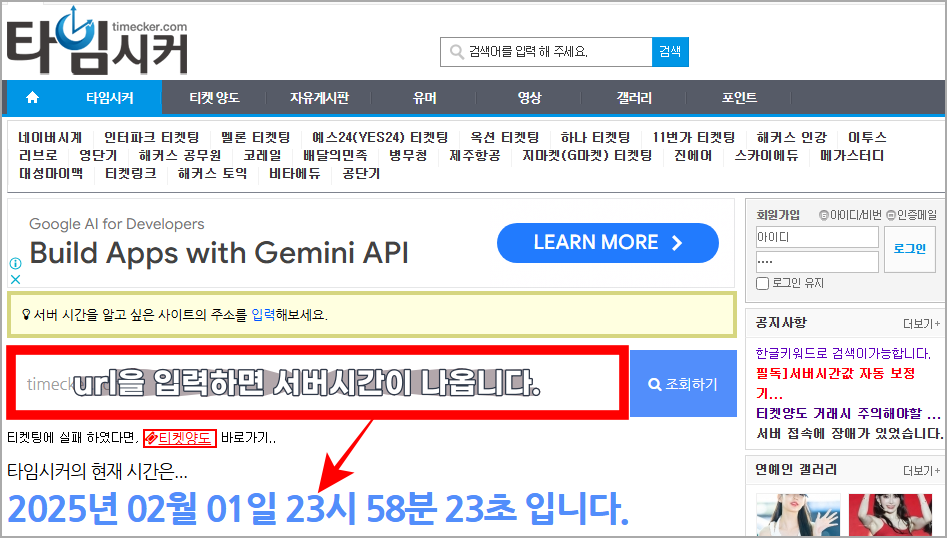Open the 타임시커 nav tab
The image size is (947, 538).
pos(109,97)
